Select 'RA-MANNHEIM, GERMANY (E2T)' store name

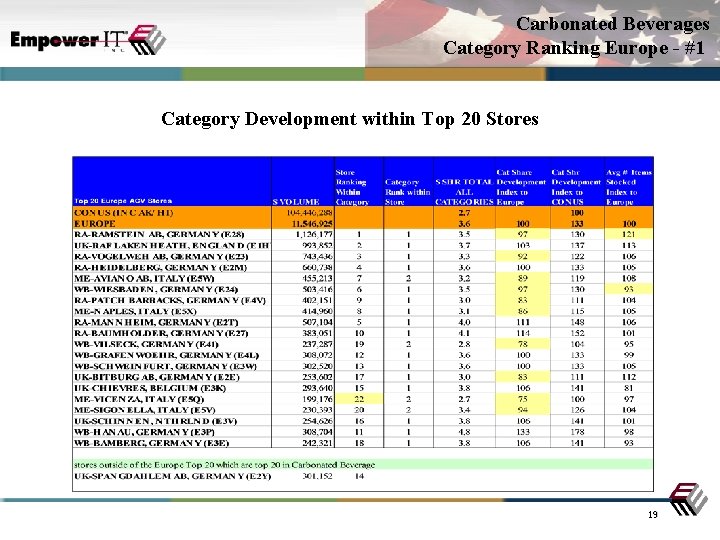[x=156, y=322]
